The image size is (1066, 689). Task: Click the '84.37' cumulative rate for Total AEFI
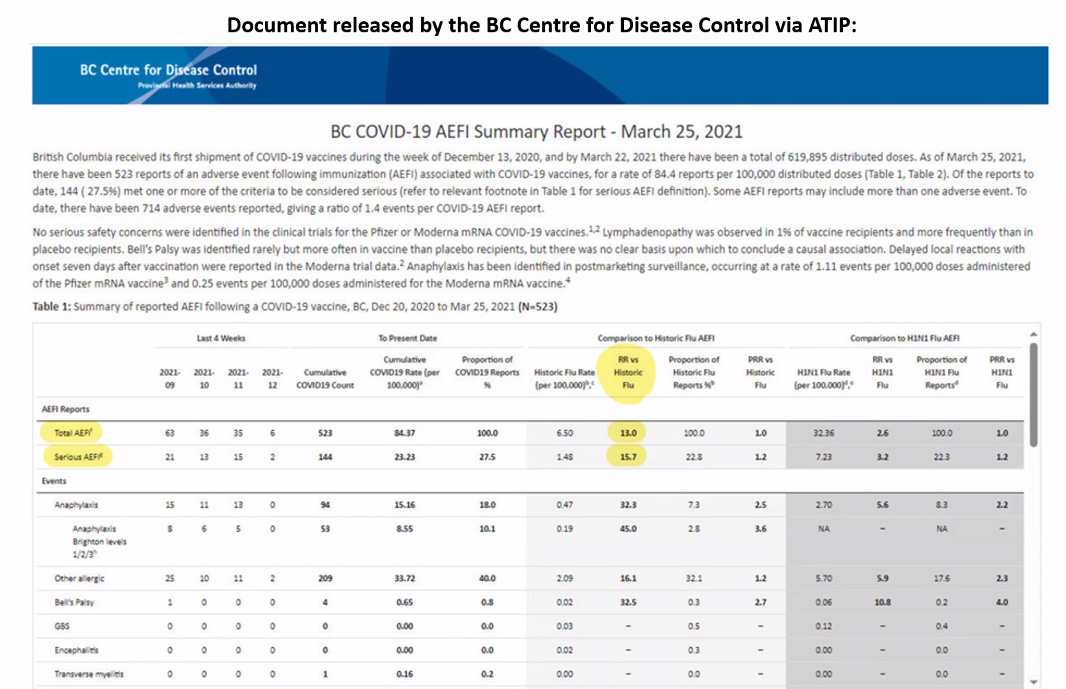(405, 433)
